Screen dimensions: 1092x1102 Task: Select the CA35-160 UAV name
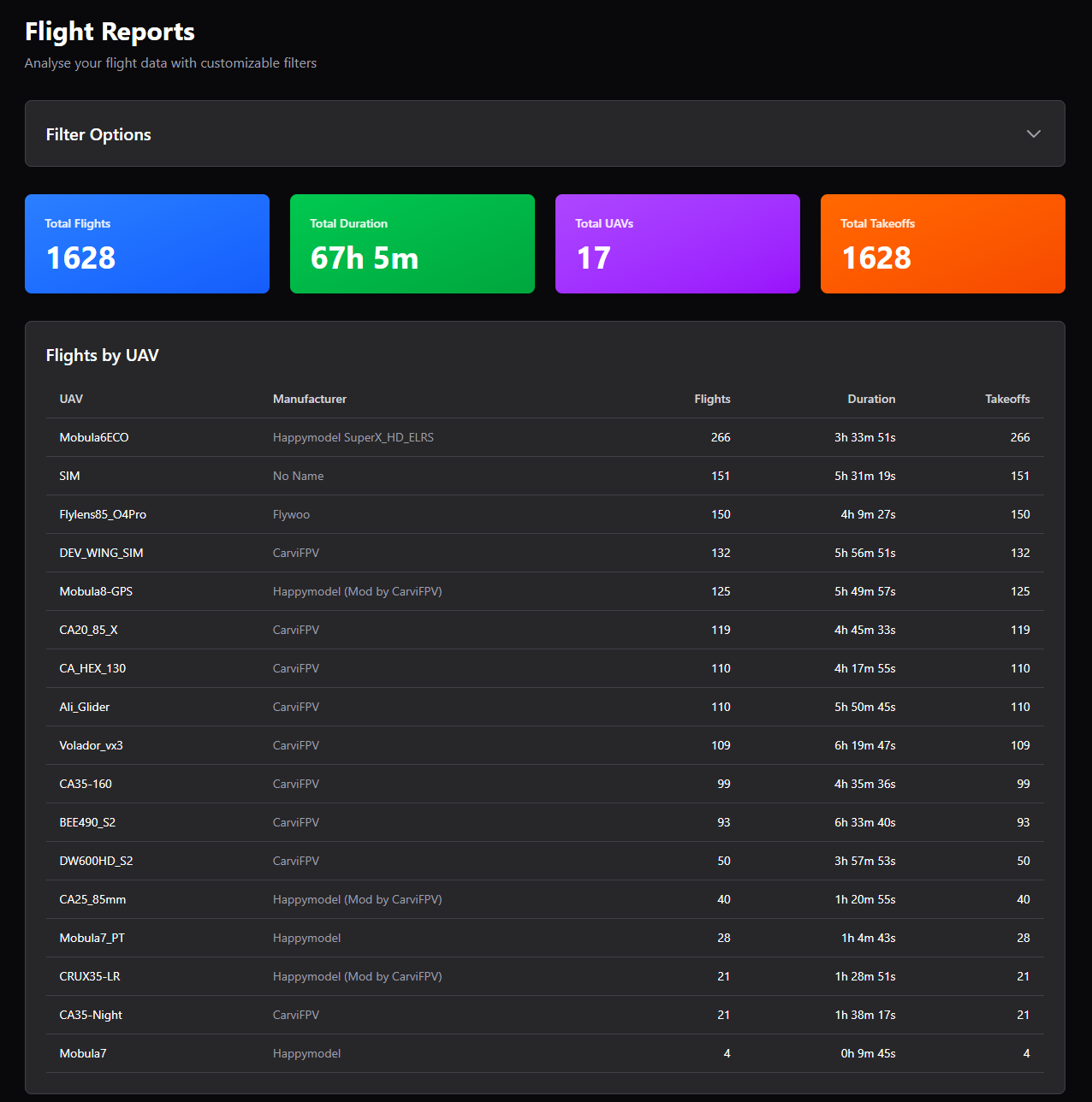click(x=86, y=784)
